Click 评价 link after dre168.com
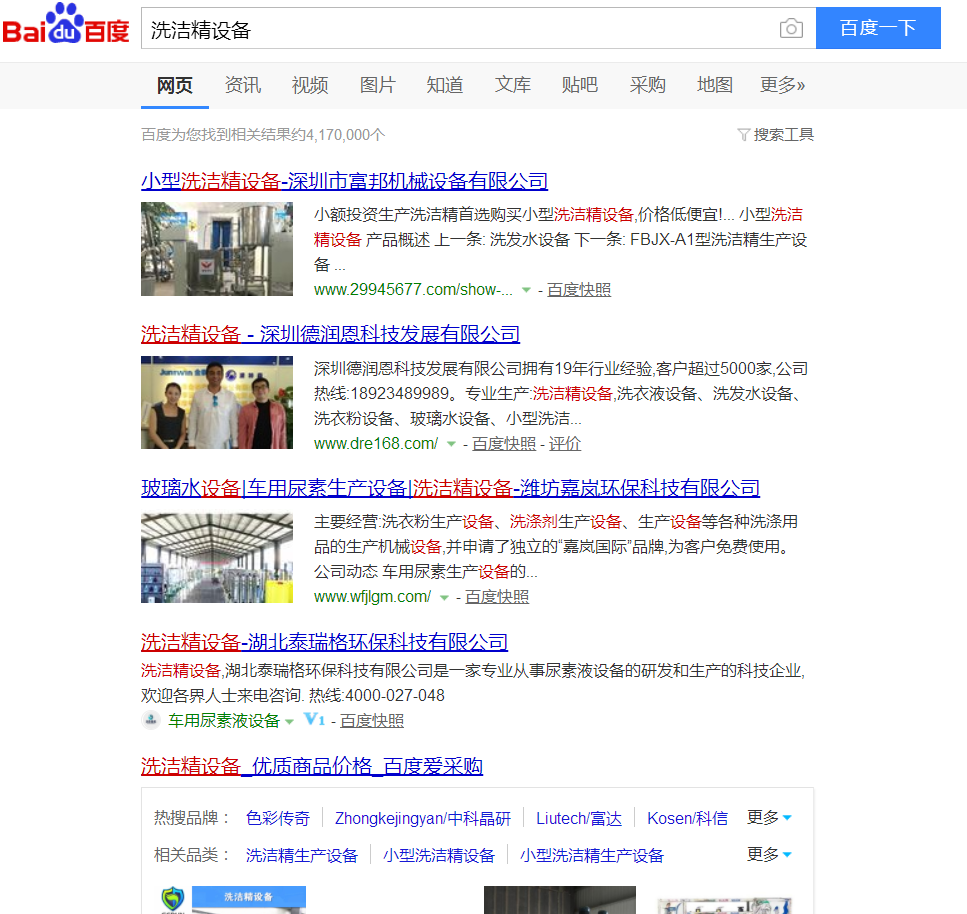Image resolution: width=967 pixels, height=914 pixels. coord(565,444)
